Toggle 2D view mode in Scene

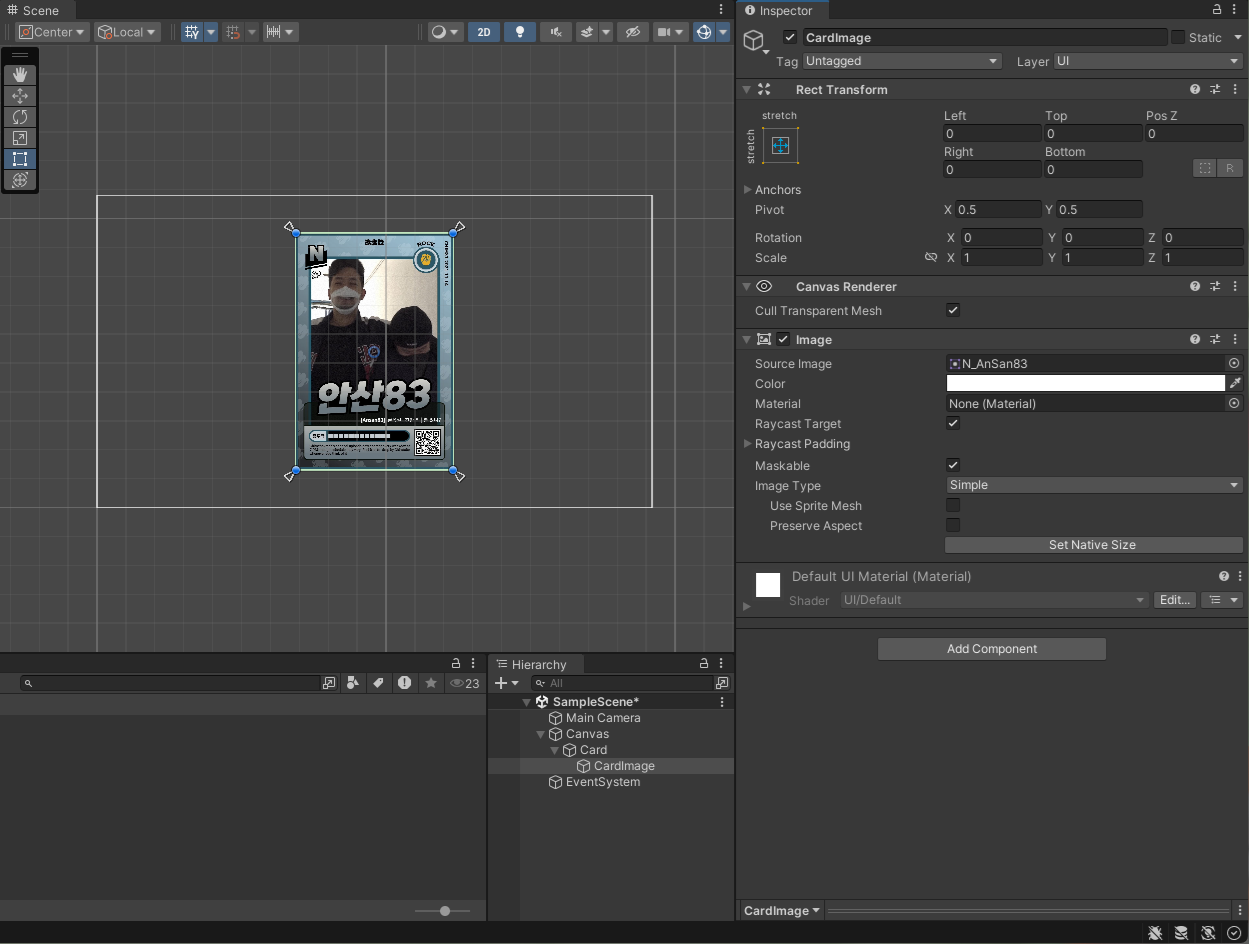(484, 32)
